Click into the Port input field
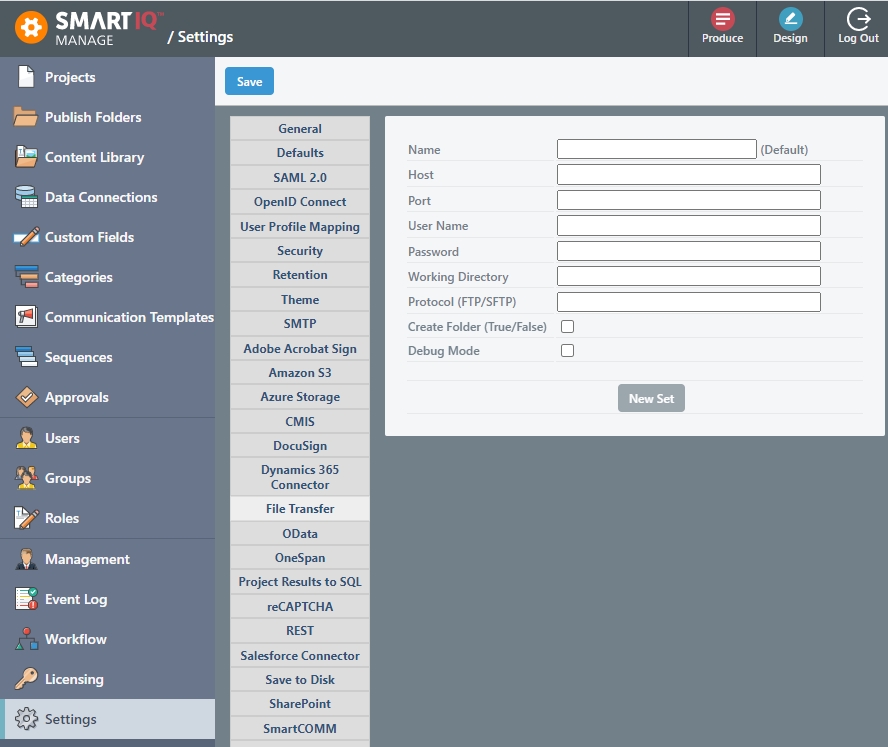The height and width of the screenshot is (747, 888). click(689, 200)
